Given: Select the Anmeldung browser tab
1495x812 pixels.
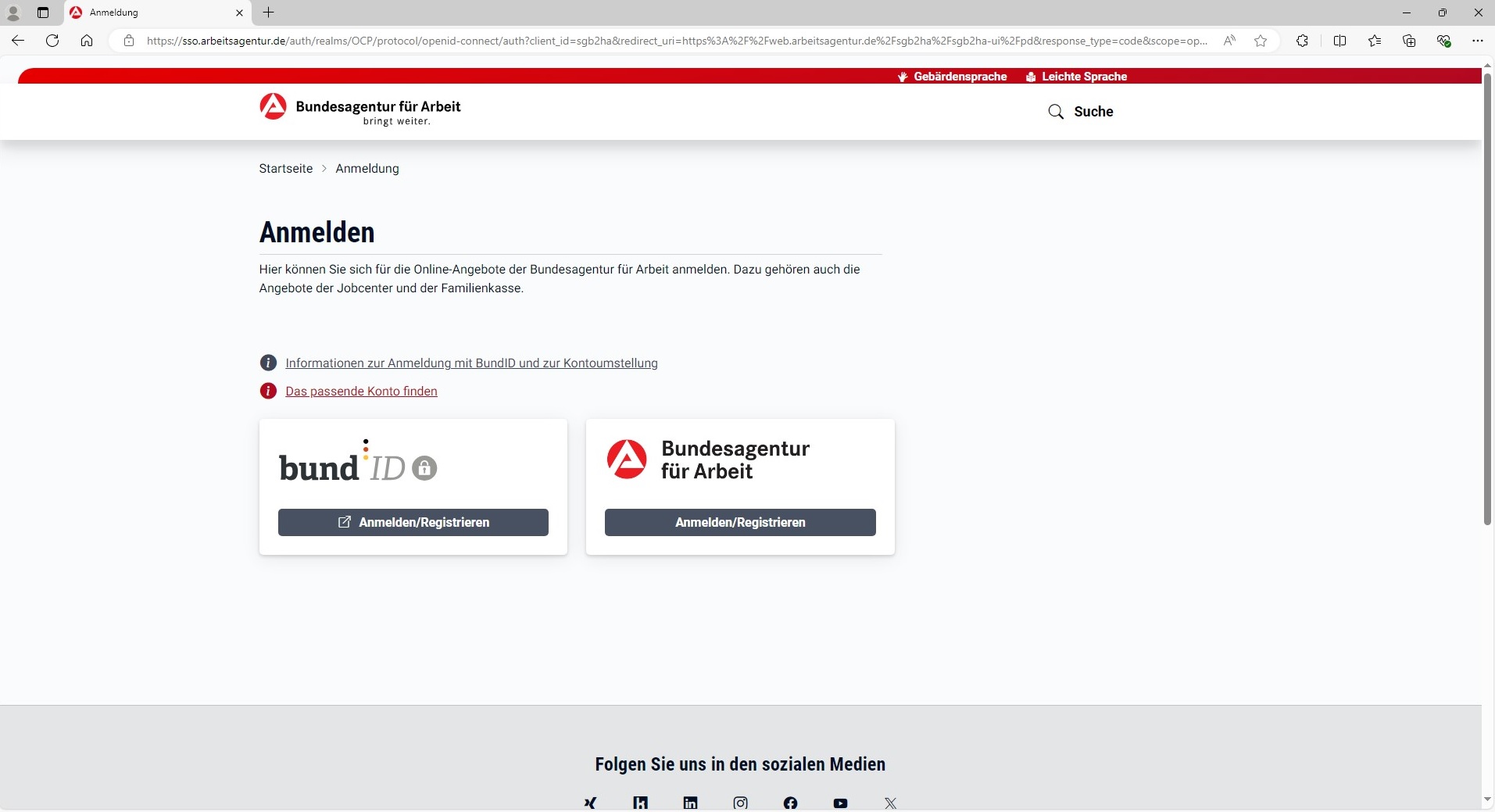Looking at the screenshot, I should [156, 13].
